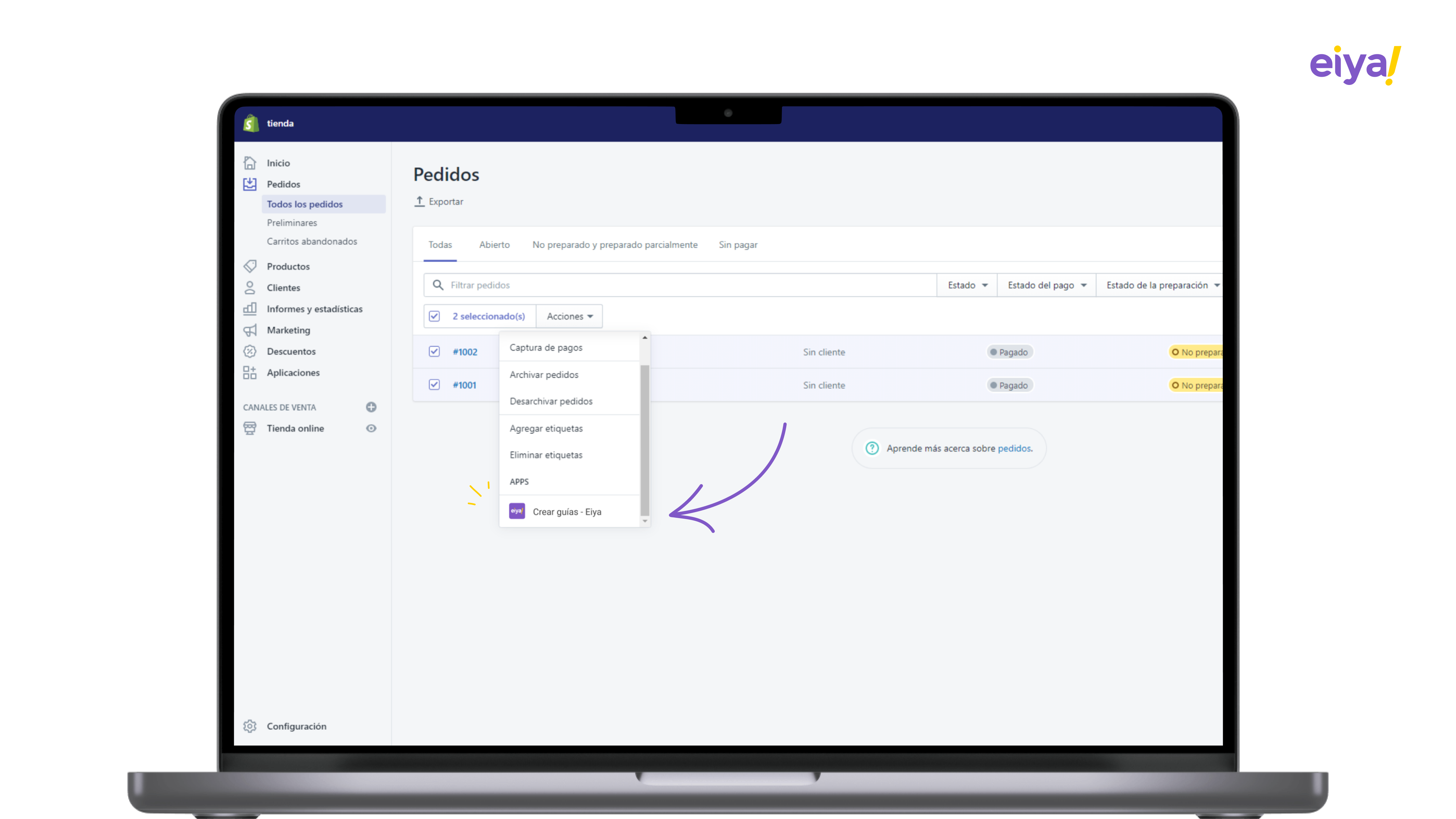Image resolution: width=1456 pixels, height=819 pixels.
Task: Open Estado de la preparación dropdown
Action: (x=1160, y=285)
